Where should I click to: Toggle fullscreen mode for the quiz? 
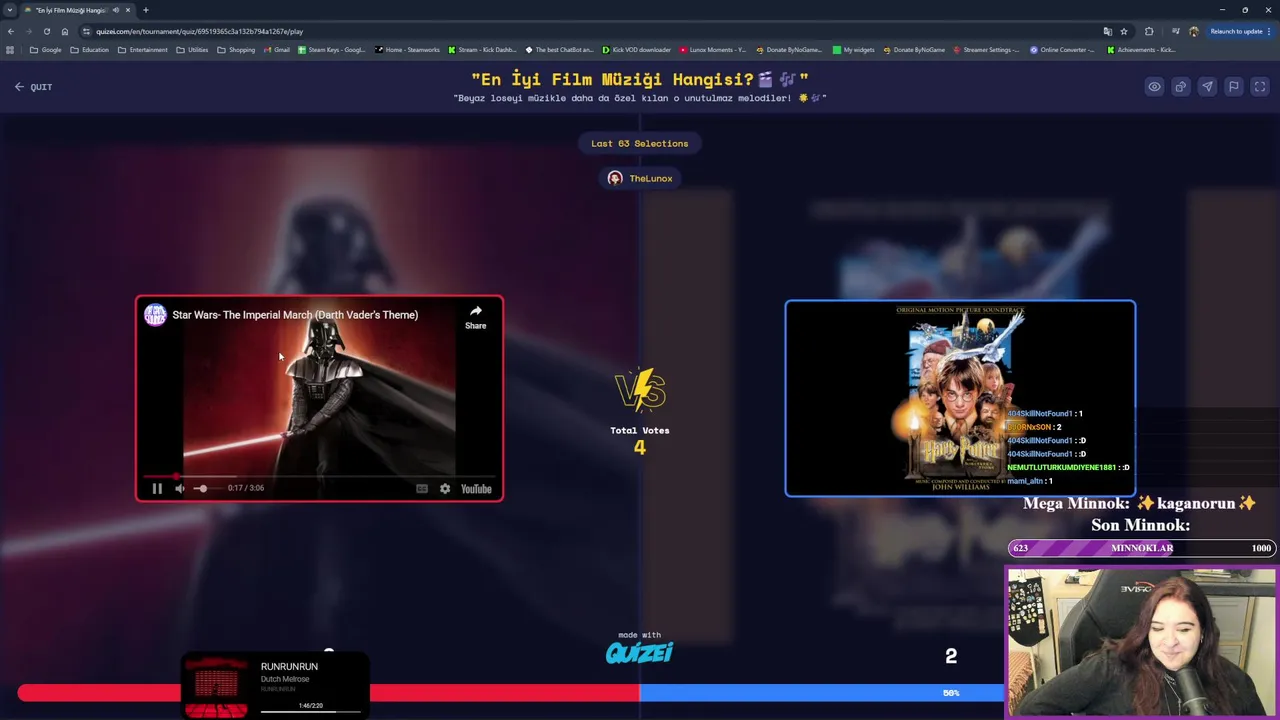[1260, 87]
